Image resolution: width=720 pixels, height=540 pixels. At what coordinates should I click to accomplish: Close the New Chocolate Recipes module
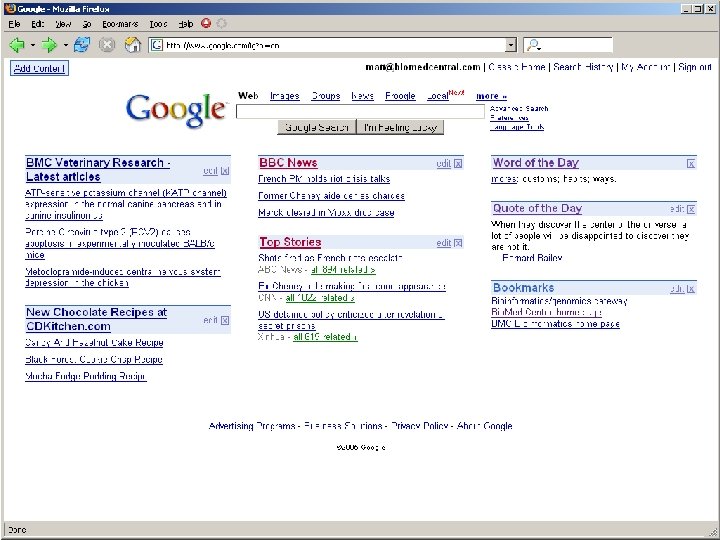click(225, 321)
